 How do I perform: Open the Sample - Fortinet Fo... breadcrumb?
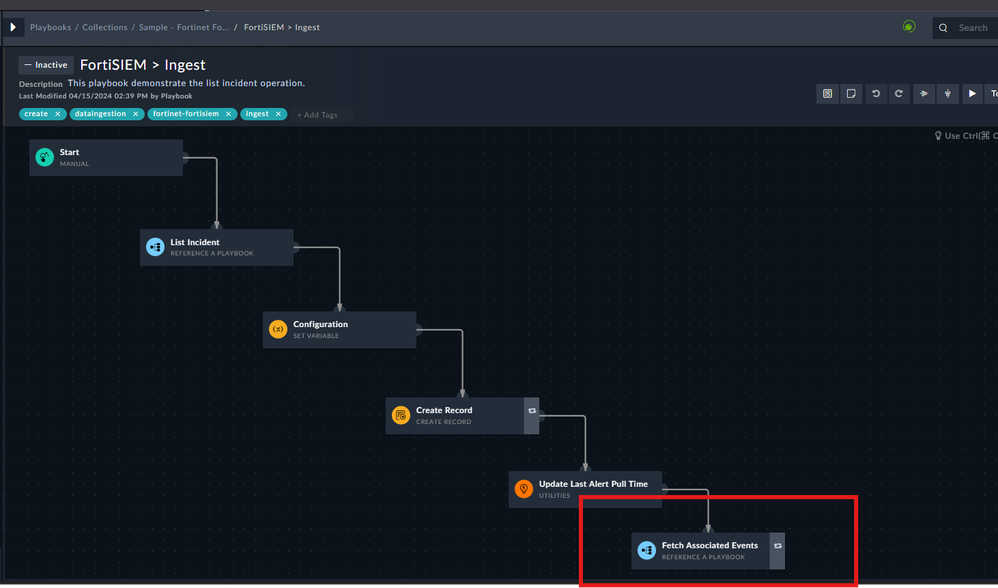(x=183, y=27)
